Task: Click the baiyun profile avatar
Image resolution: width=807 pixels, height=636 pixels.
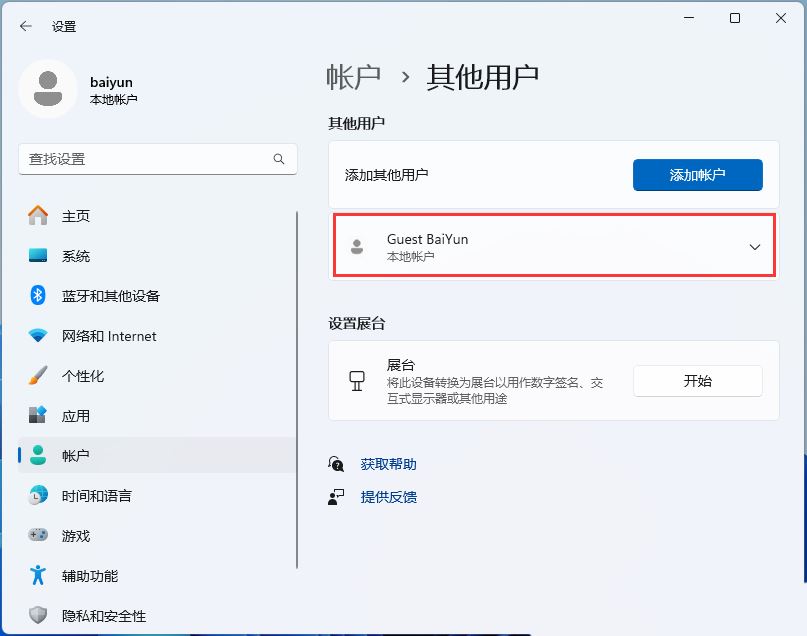Action: coord(48,89)
